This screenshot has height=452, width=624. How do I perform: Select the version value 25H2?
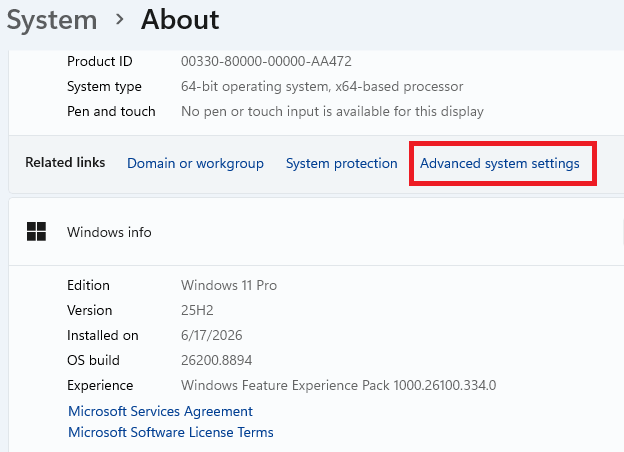click(x=197, y=310)
